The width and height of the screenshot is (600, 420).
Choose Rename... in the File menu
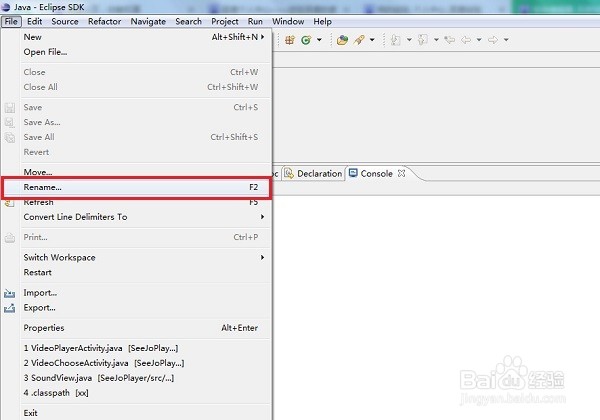pyautogui.click(x=136, y=187)
